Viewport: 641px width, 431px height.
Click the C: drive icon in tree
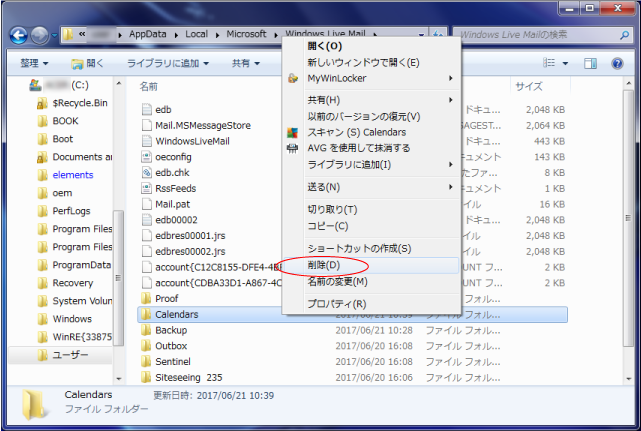(x=36, y=85)
